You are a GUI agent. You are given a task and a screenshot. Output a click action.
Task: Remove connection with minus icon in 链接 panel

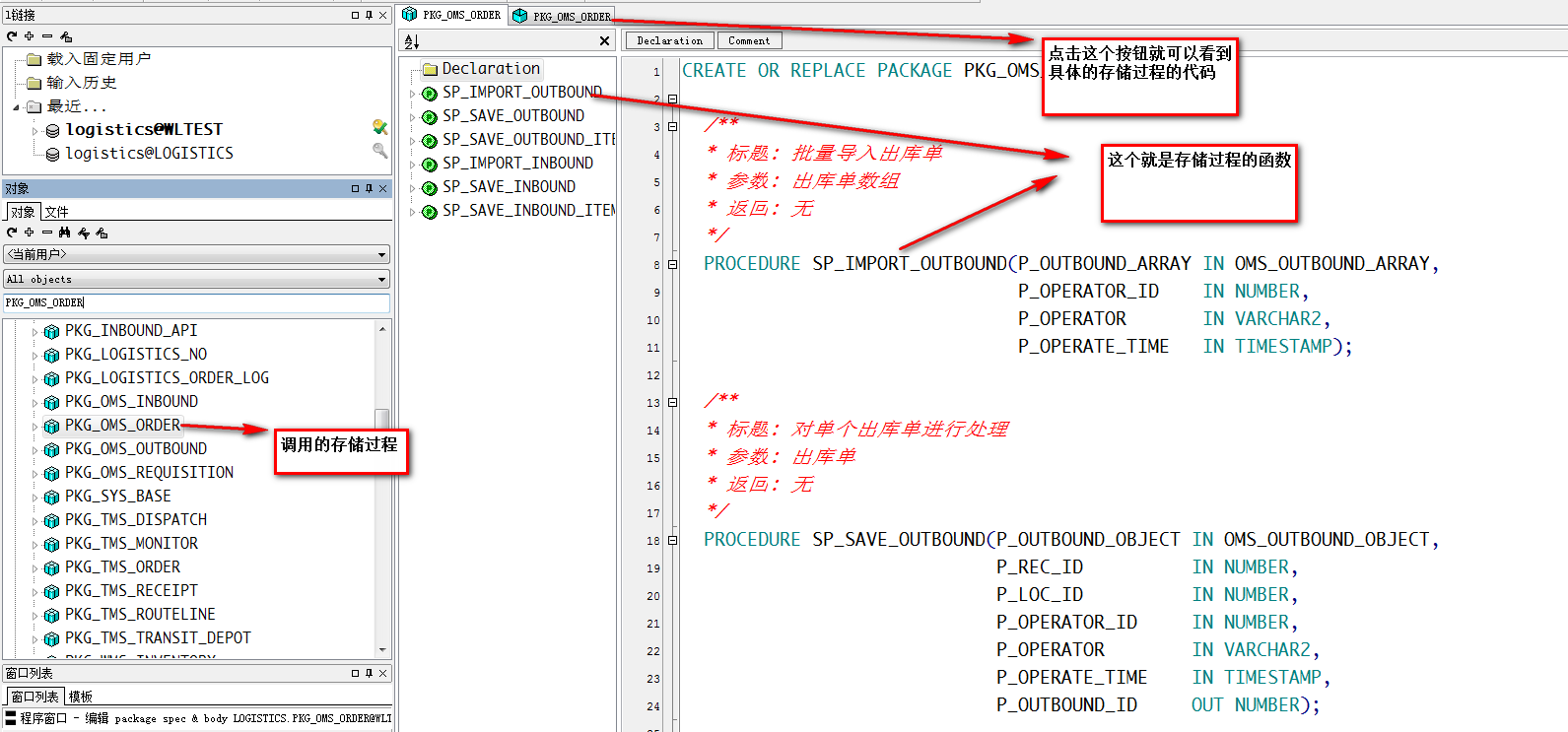click(47, 36)
